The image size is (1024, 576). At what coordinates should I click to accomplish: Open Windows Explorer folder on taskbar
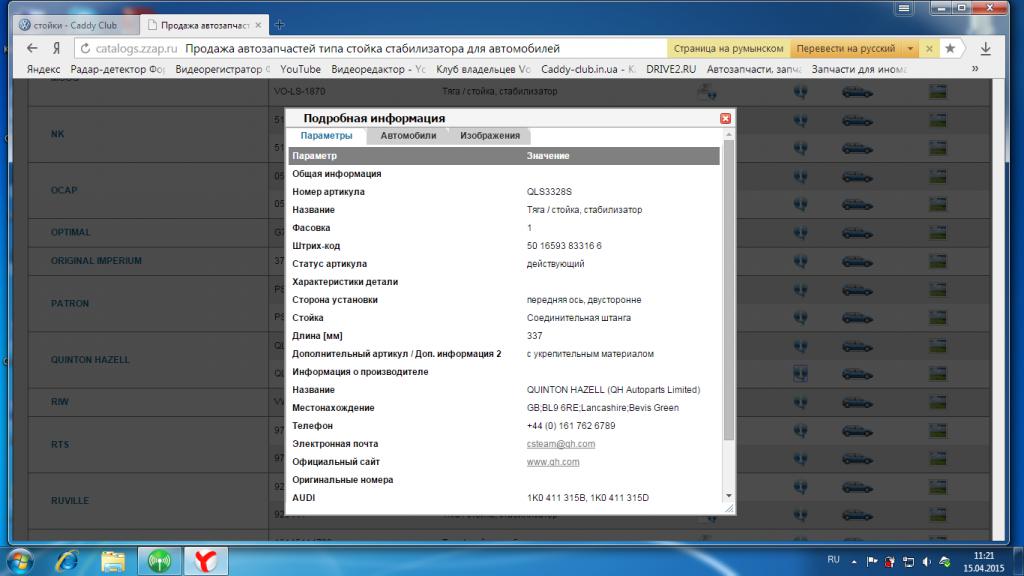click(x=113, y=561)
